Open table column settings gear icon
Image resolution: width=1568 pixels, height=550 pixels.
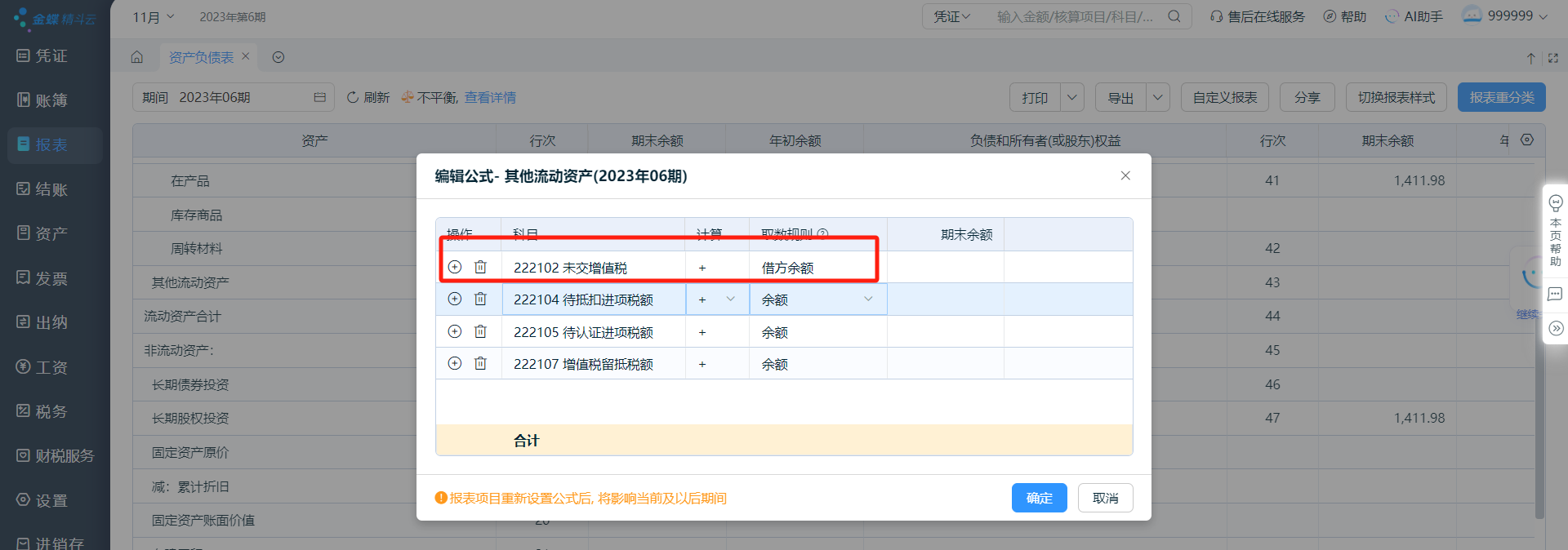pyautogui.click(x=1527, y=140)
